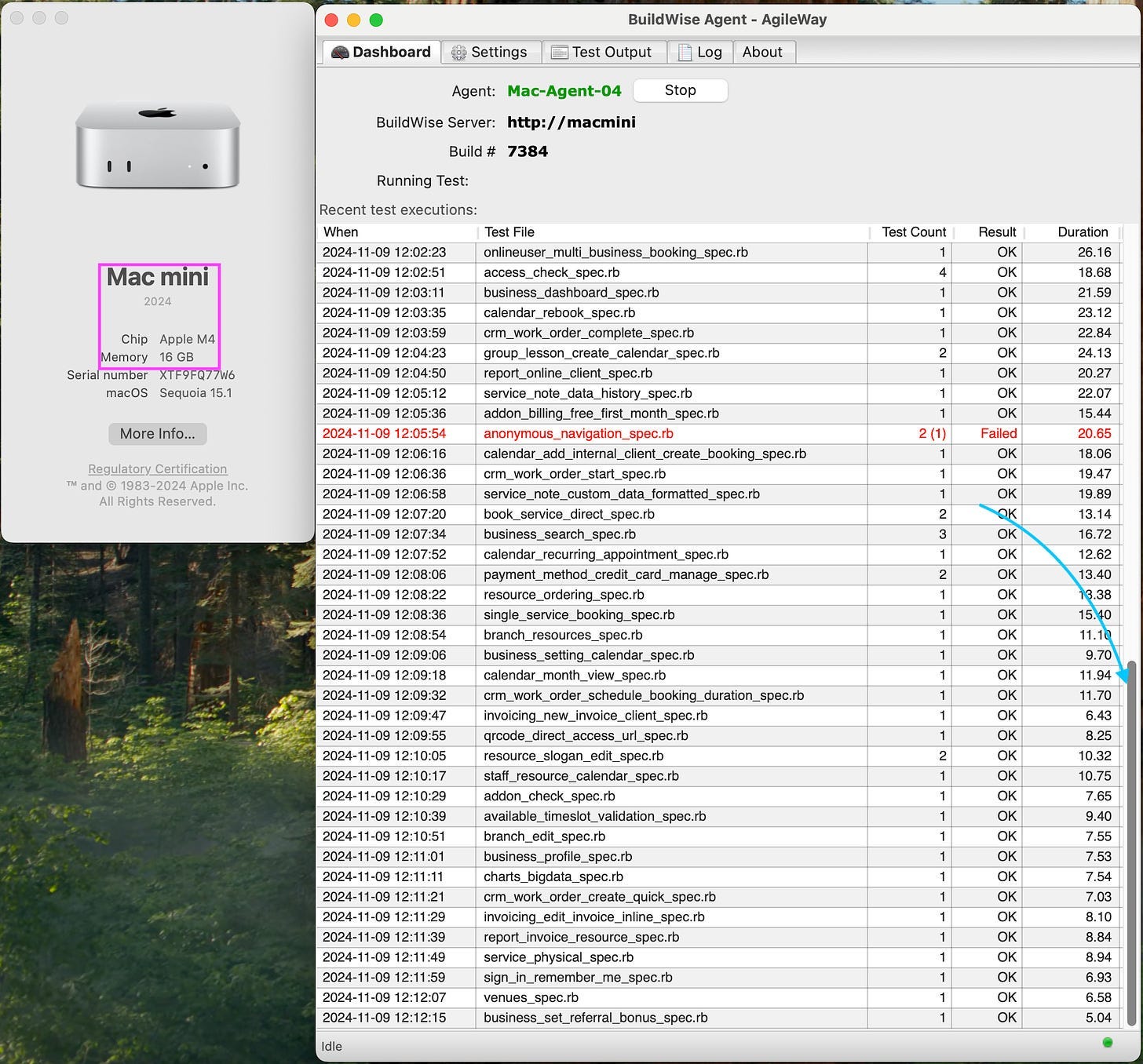Select service_note_custom_data_formatted_spec.rb row
This screenshot has height=1064, width=1143.
pyautogui.click(x=718, y=494)
